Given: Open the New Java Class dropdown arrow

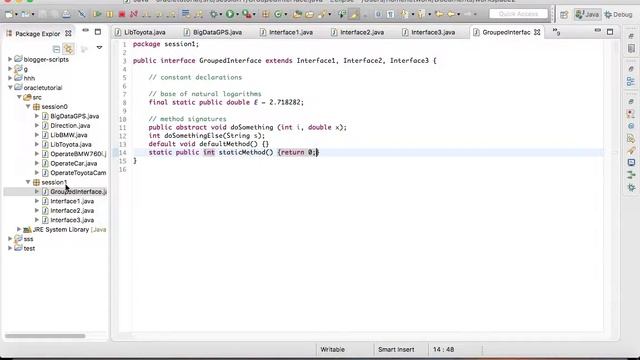Looking at the screenshot, I should [x=285, y=15].
